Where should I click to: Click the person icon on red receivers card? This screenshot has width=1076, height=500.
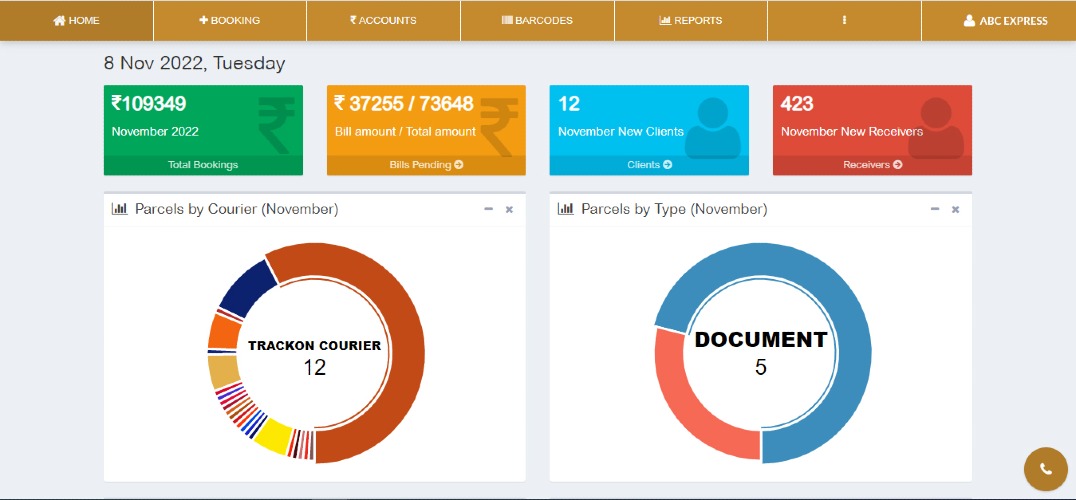[x=936, y=128]
